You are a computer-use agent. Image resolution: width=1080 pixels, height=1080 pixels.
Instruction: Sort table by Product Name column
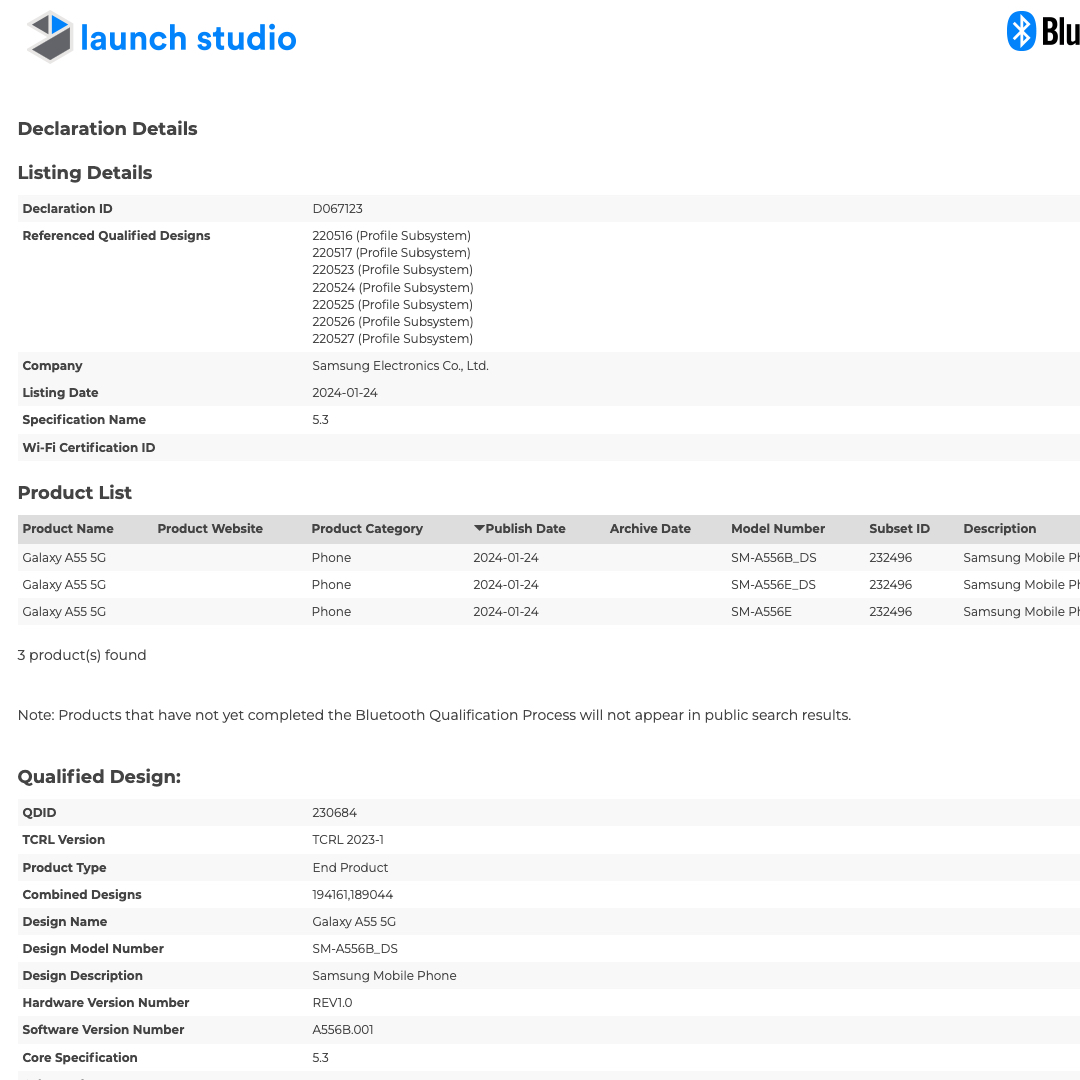[x=68, y=529]
